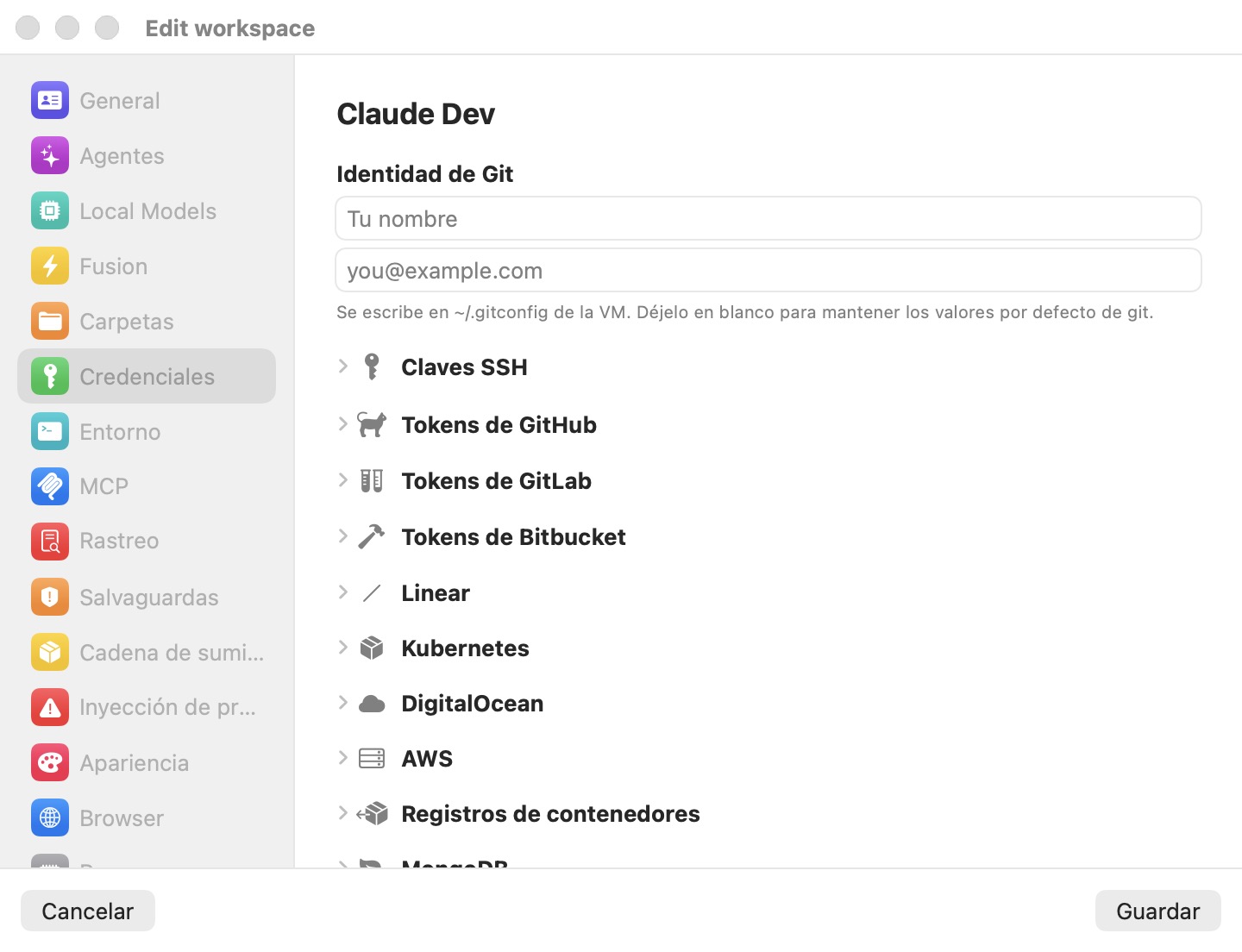
Task: Click the Fusion lightning bolt icon
Action: 50,266
